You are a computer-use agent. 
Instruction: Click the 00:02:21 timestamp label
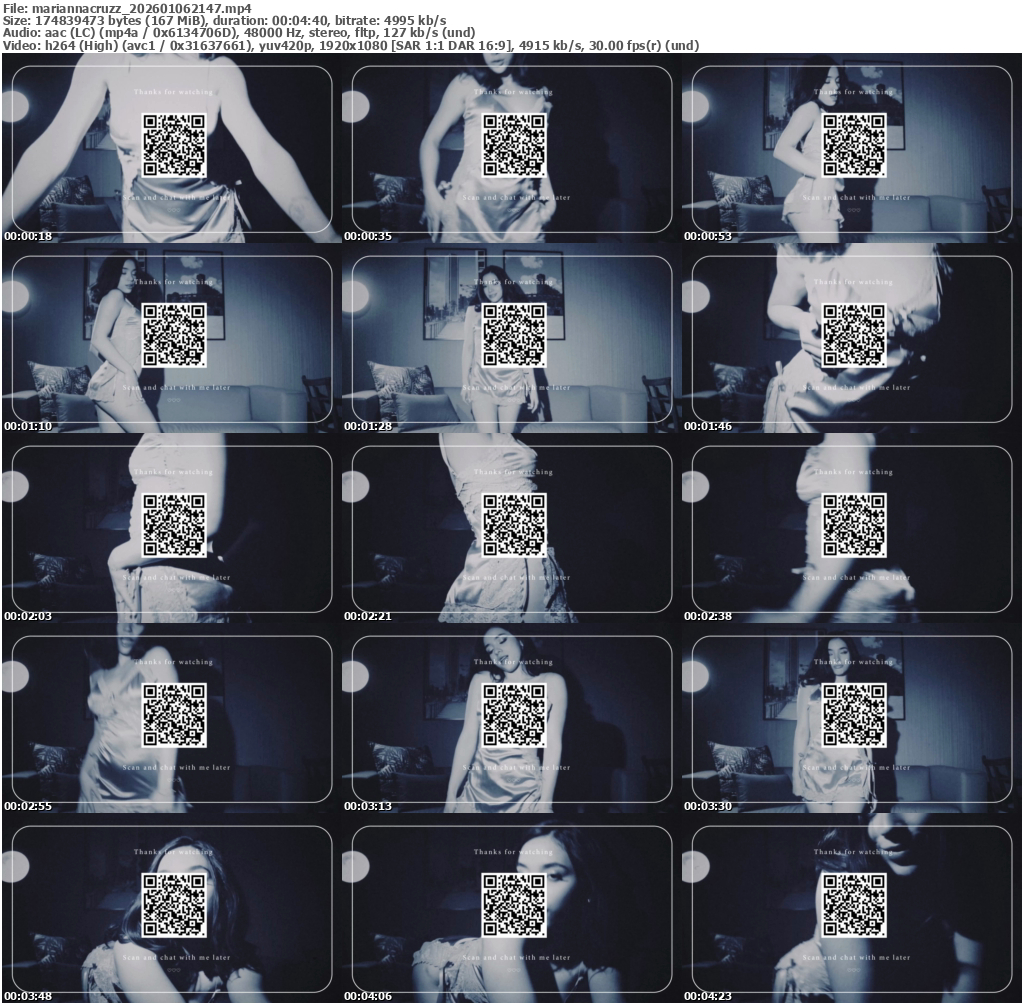pyautogui.click(x=368, y=616)
